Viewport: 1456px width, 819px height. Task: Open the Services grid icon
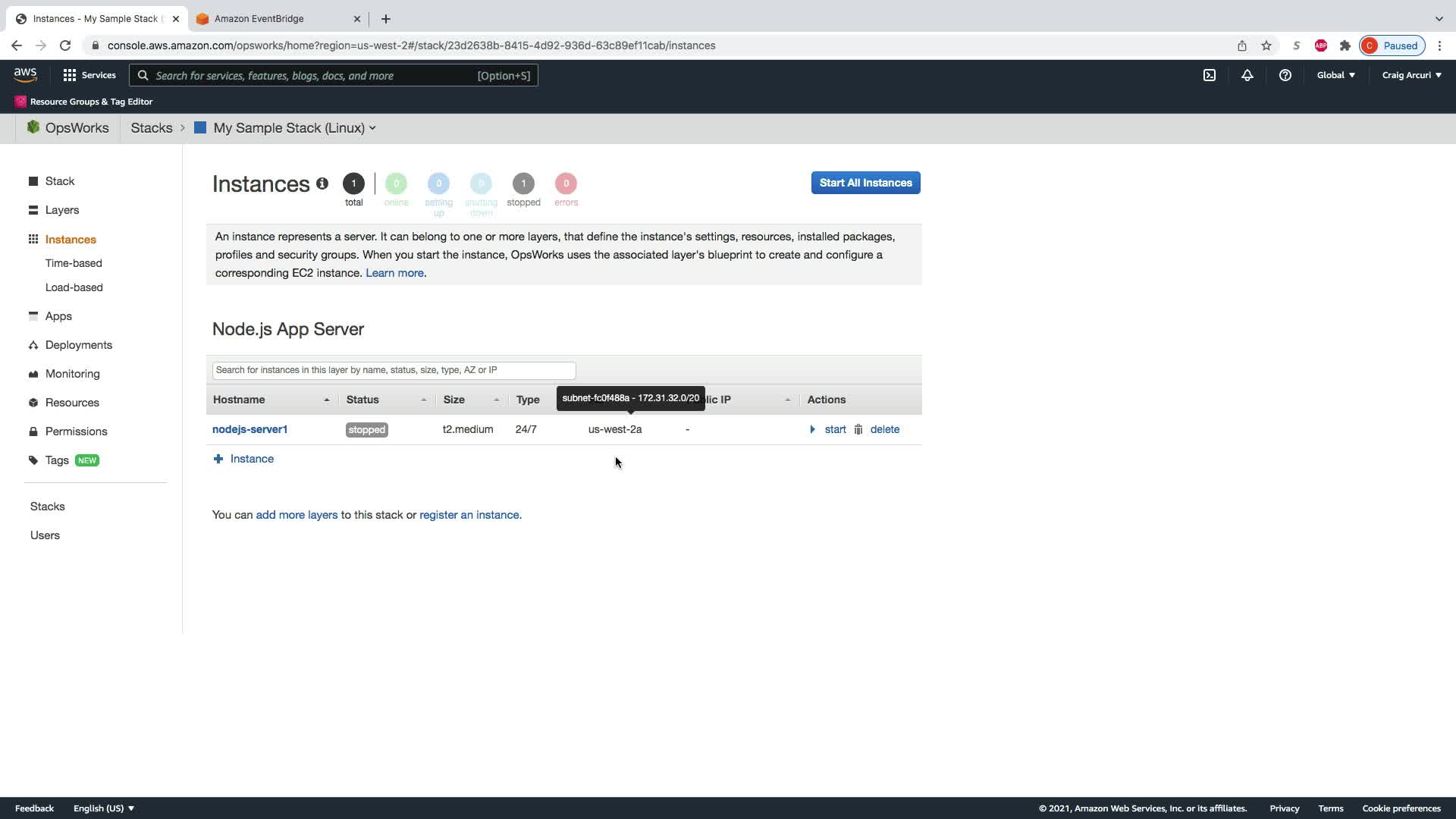point(70,75)
